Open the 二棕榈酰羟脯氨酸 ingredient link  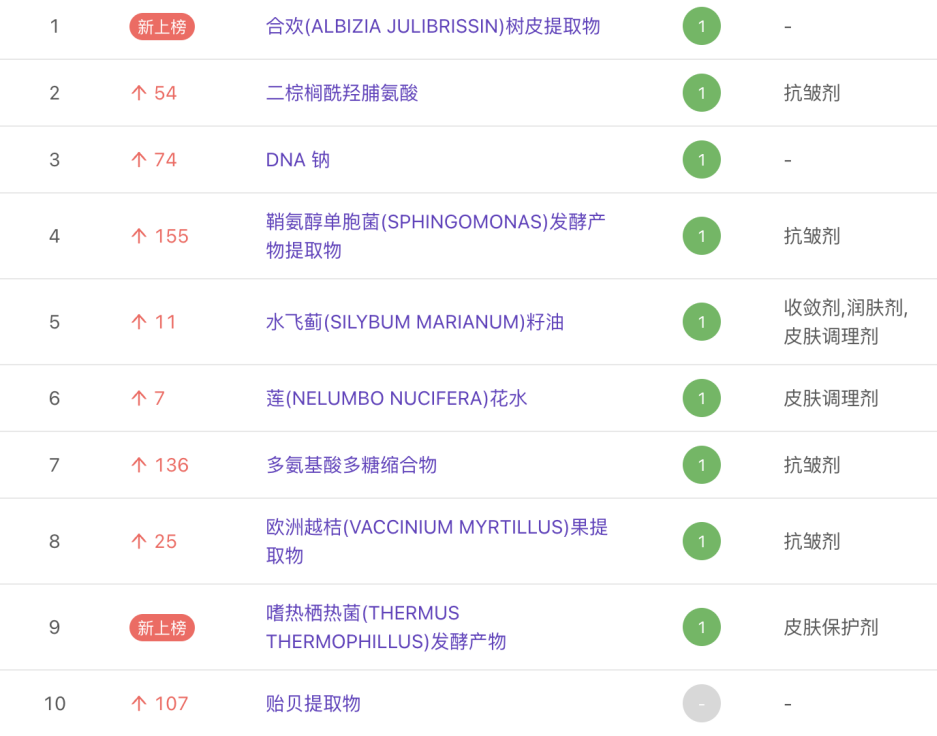coord(342,93)
